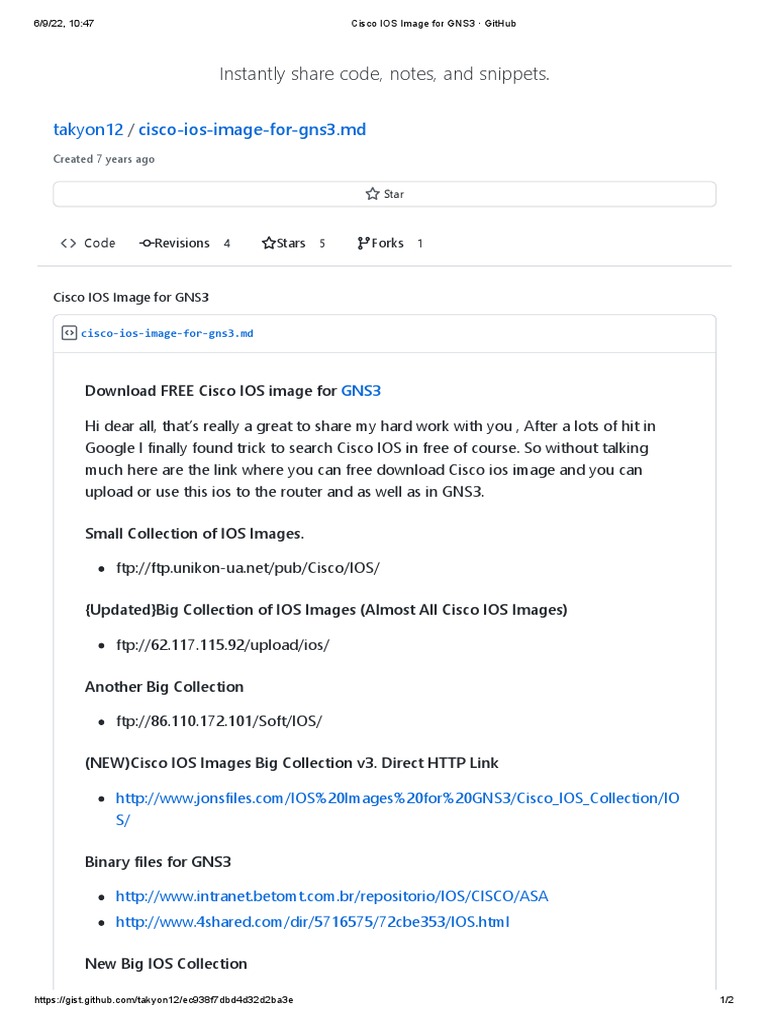Screen dimensions: 768x1024
Task: Open the Code tab
Action: tap(99, 243)
